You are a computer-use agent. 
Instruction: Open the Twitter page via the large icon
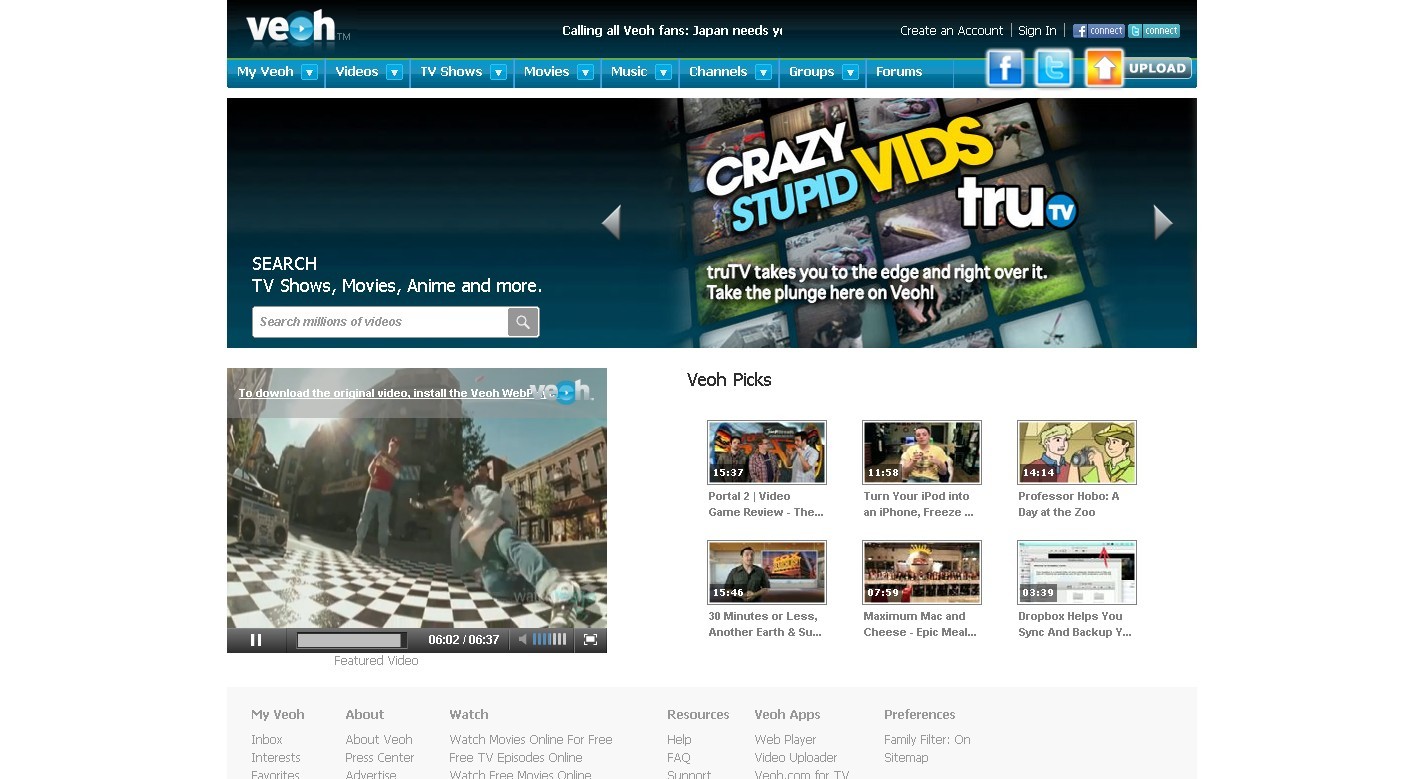1053,68
